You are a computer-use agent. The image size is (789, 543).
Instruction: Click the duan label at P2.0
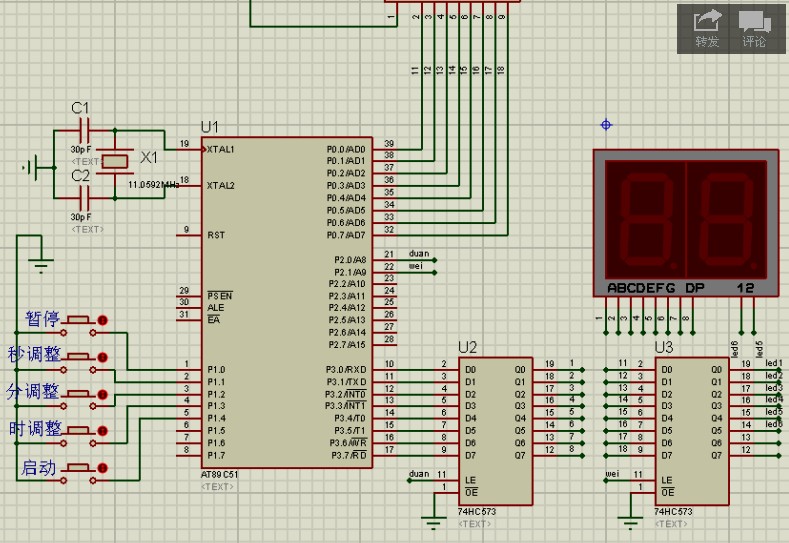417,255
